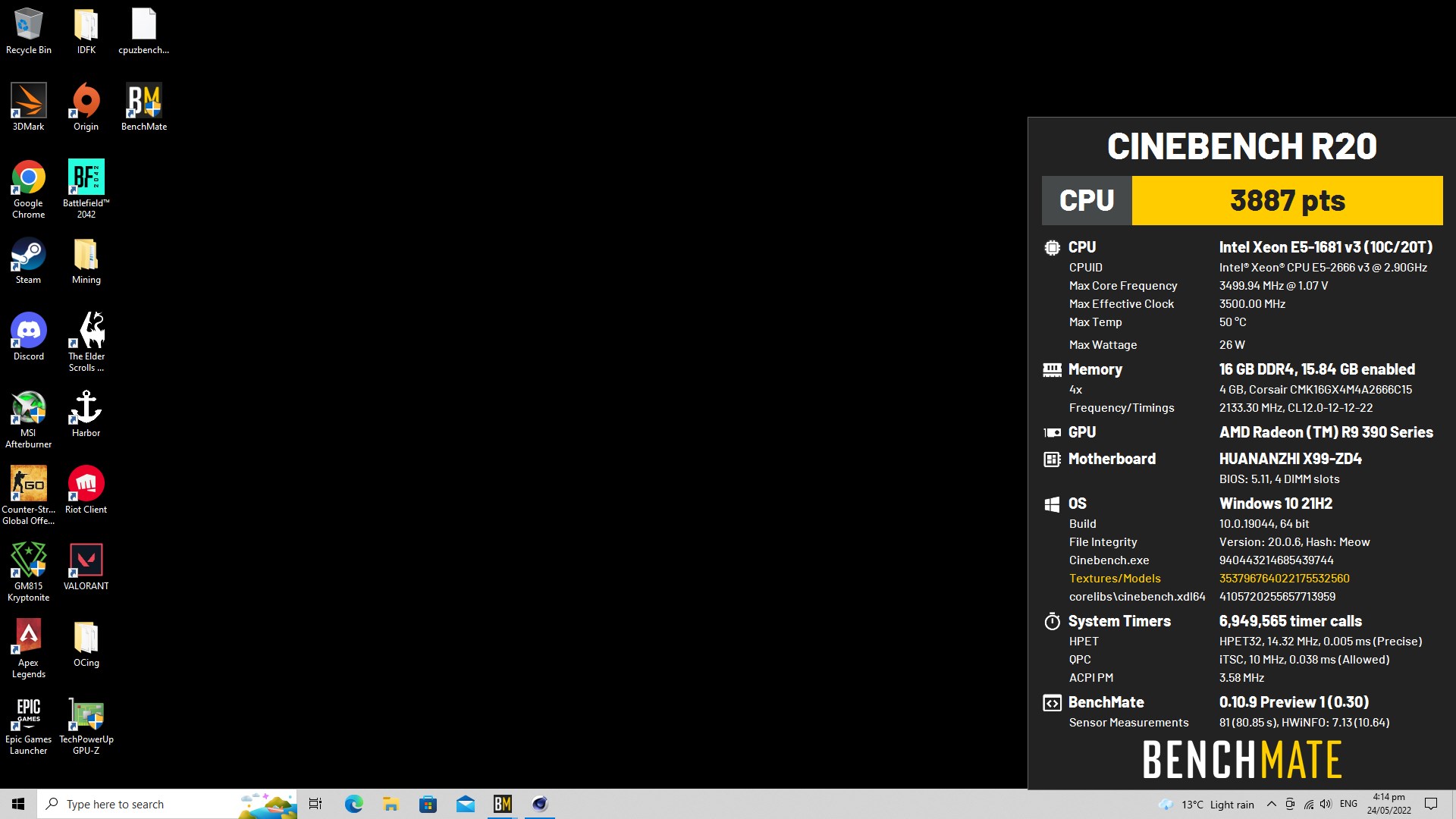Open the clock showing 4:14 pm

click(x=1389, y=804)
